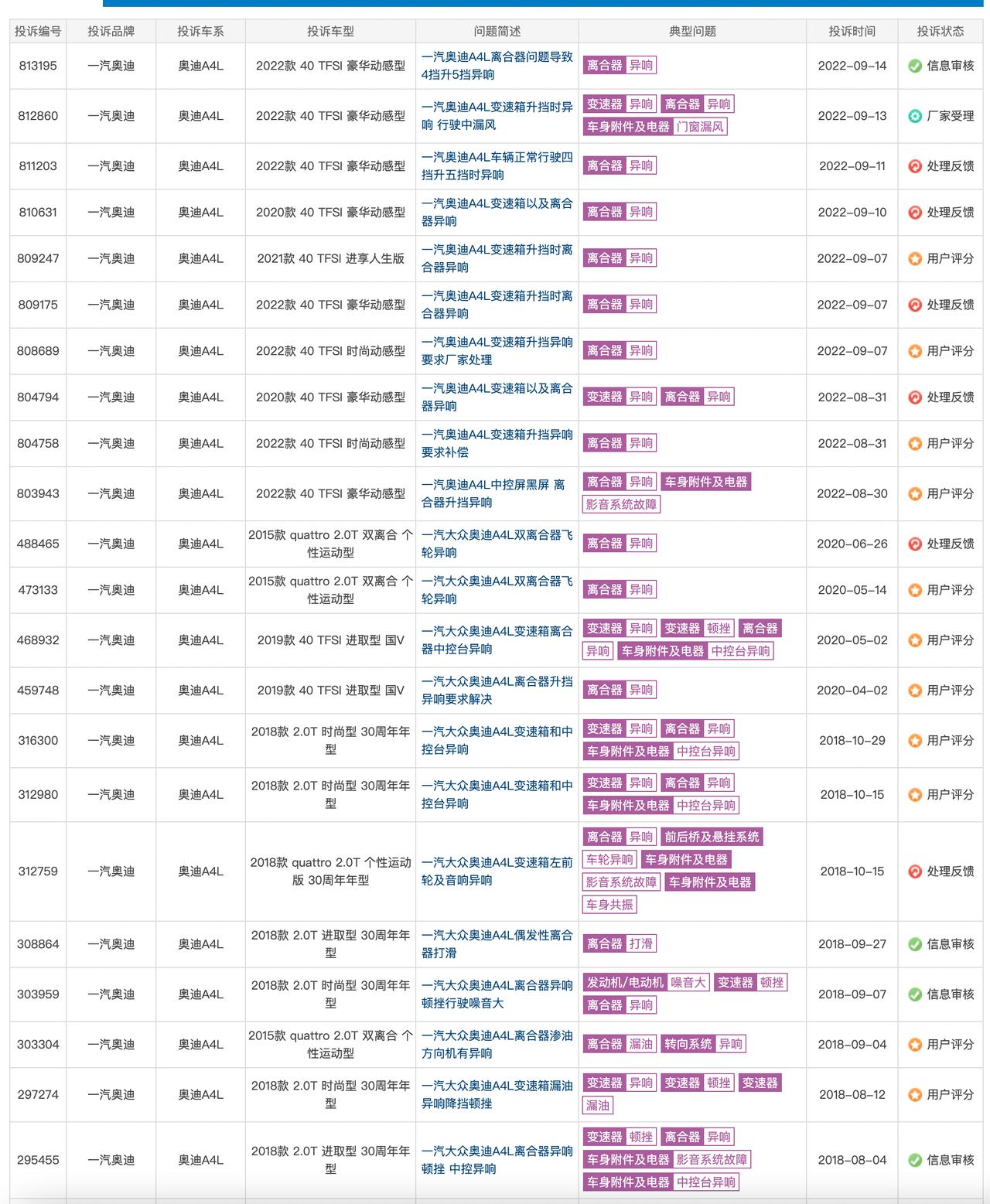Click the 离合器 漏油 tag in row 303304
The image size is (990, 1204).
620,1045
